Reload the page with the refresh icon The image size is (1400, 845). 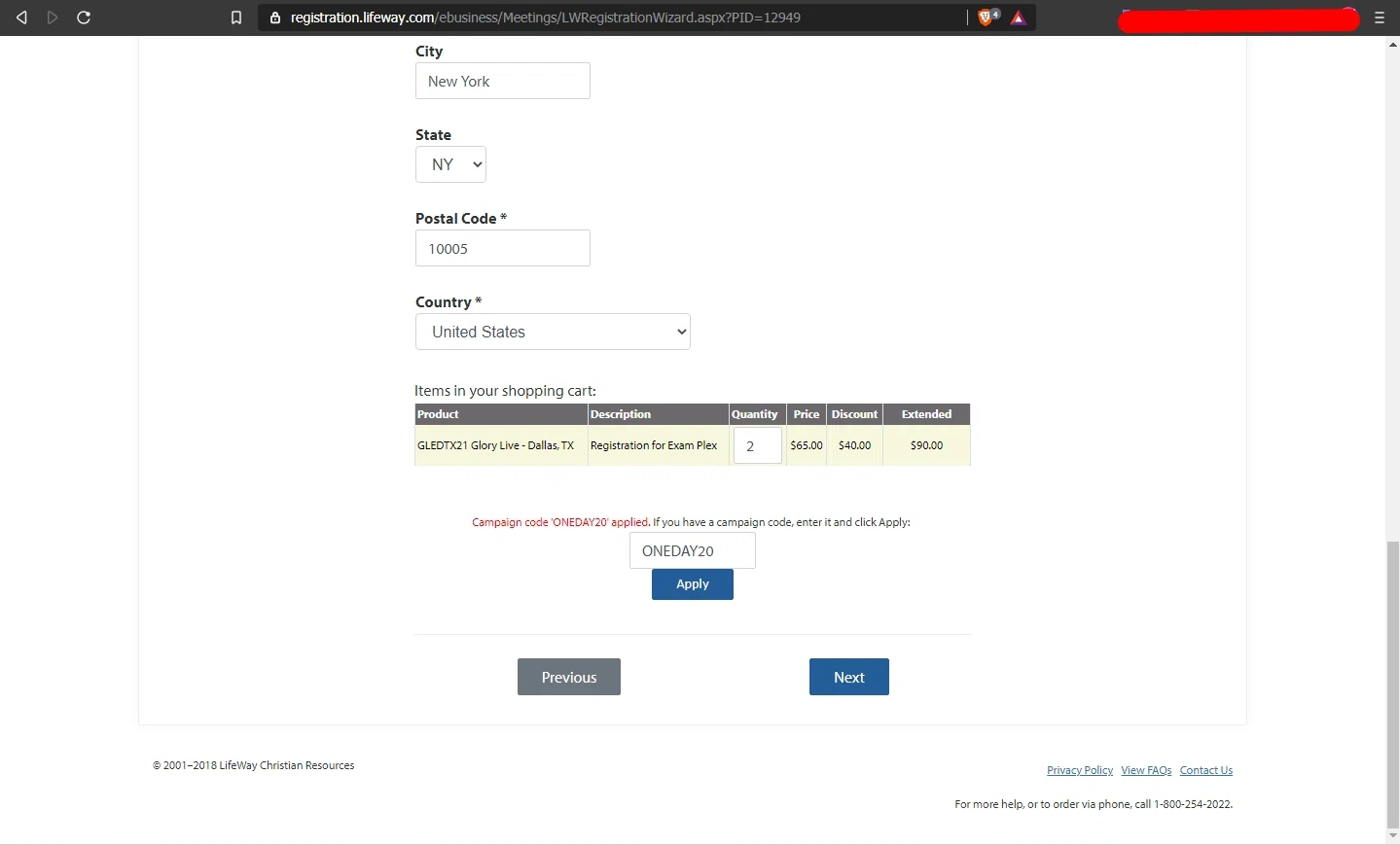84,18
